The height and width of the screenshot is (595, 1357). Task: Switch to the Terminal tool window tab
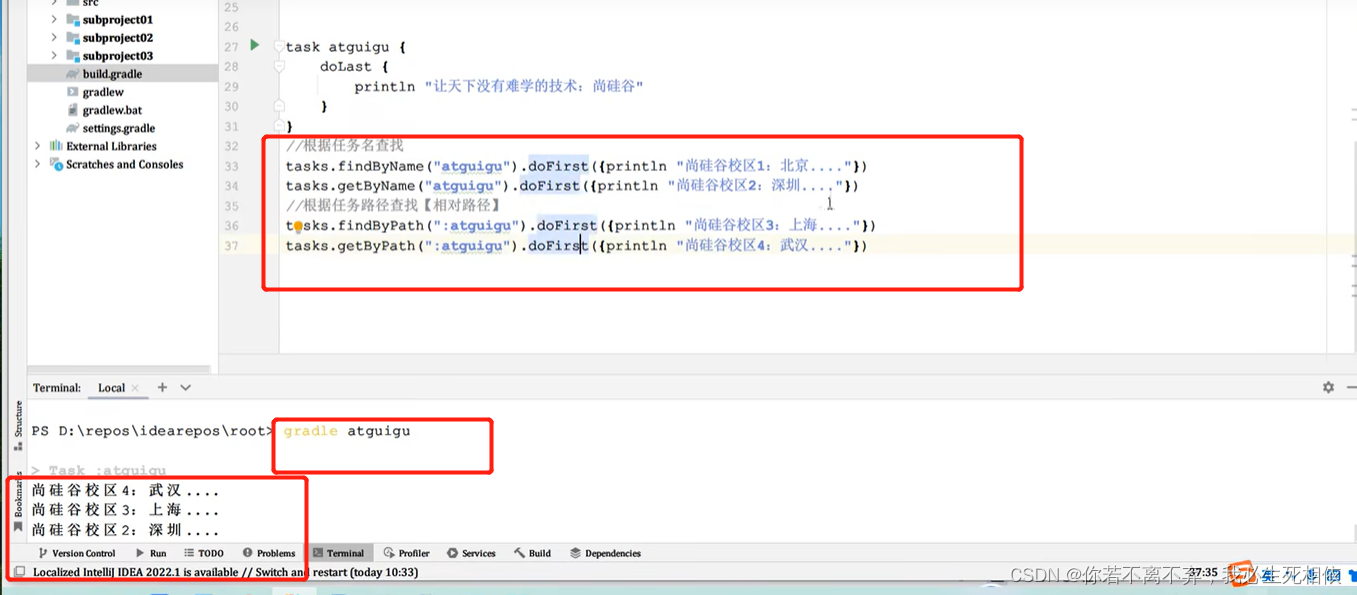click(338, 553)
